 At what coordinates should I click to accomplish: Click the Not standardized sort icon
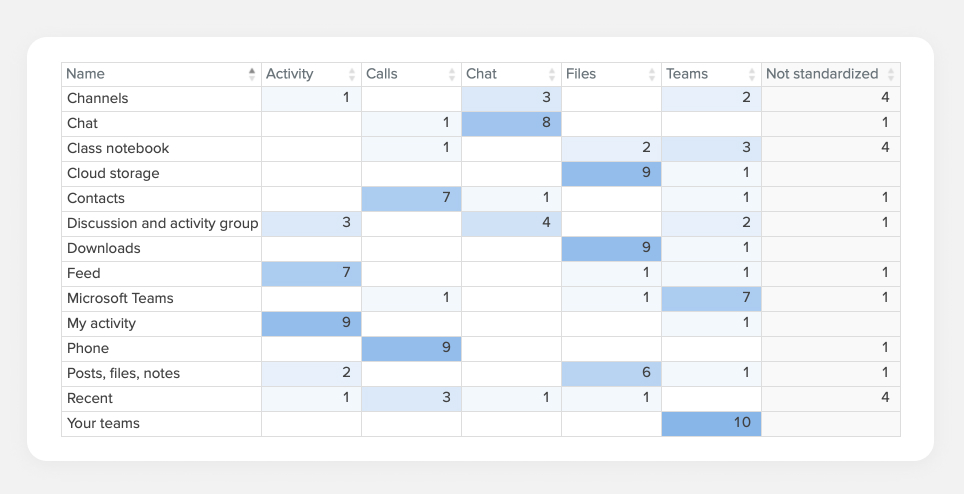pos(891,74)
